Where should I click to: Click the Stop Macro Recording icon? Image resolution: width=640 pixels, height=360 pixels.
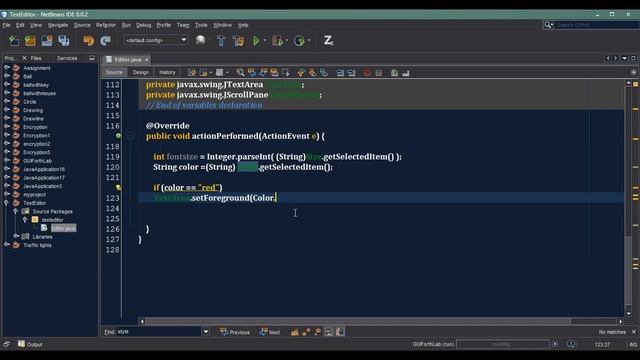point(379,73)
